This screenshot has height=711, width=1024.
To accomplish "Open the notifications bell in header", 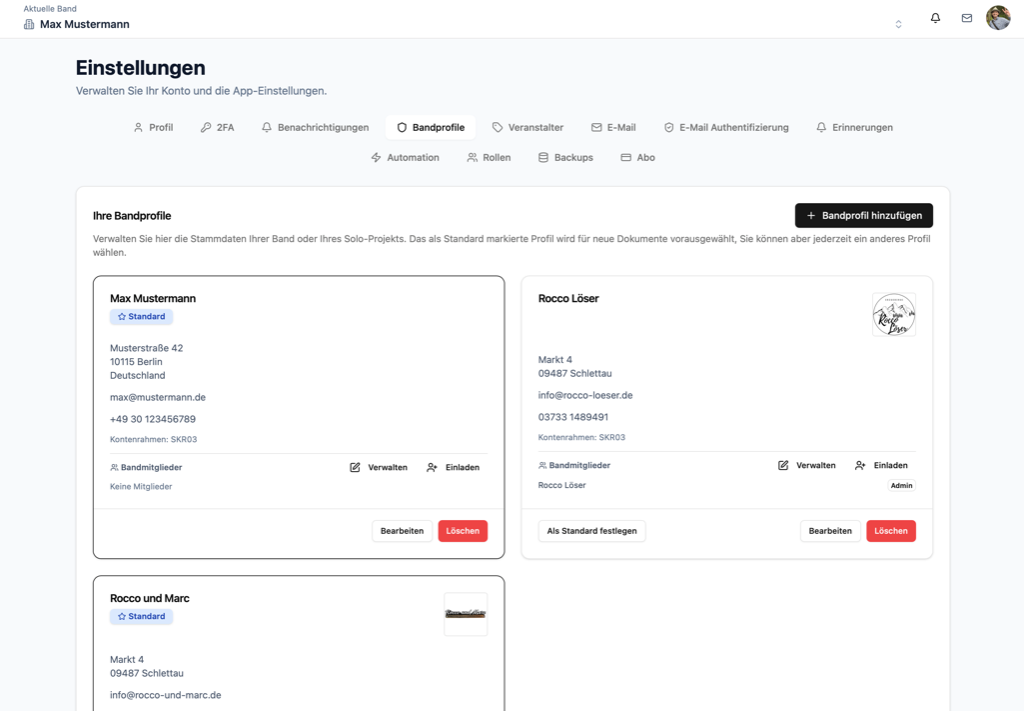I will pyautogui.click(x=935, y=18).
